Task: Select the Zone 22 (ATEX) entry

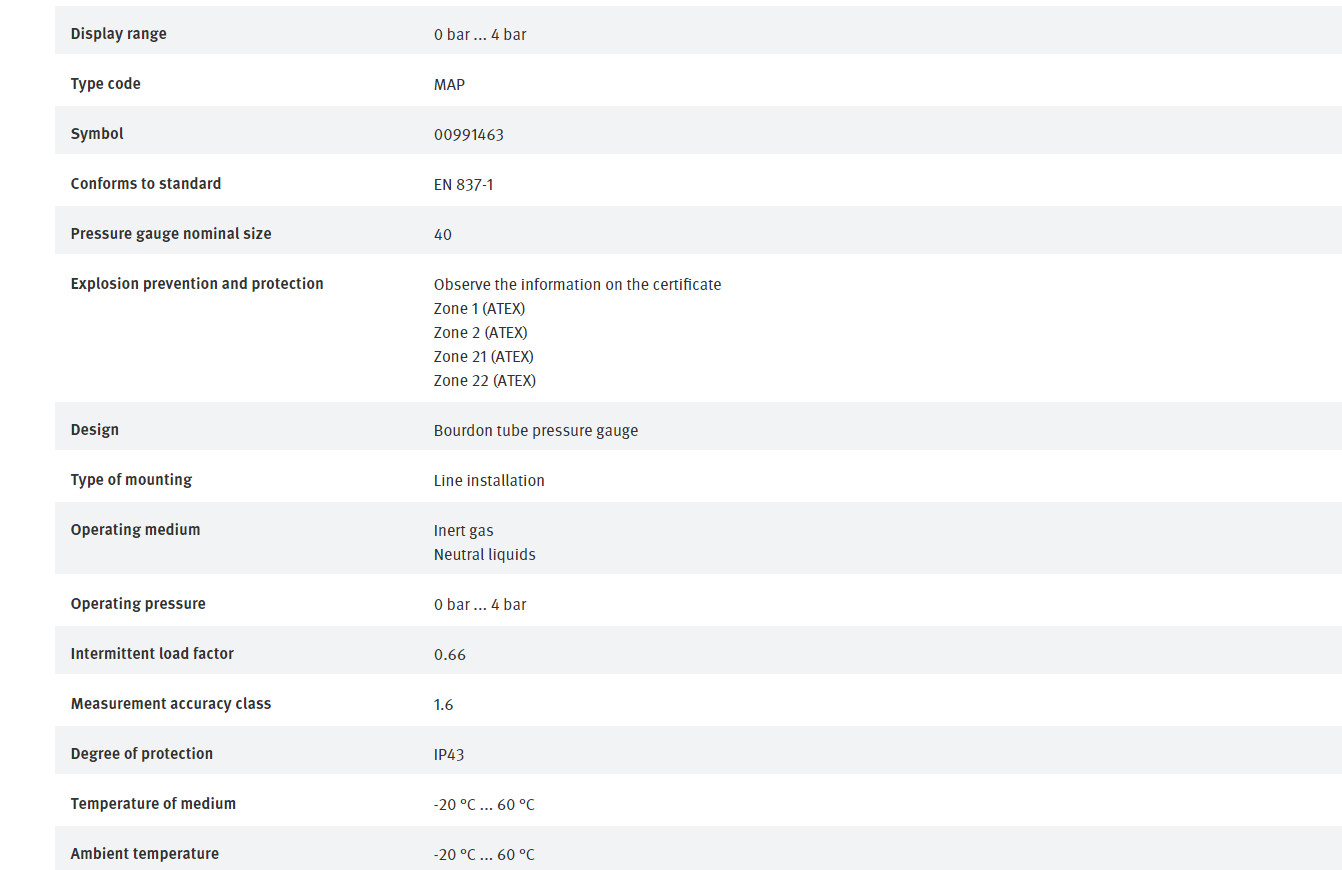Action: coord(485,381)
